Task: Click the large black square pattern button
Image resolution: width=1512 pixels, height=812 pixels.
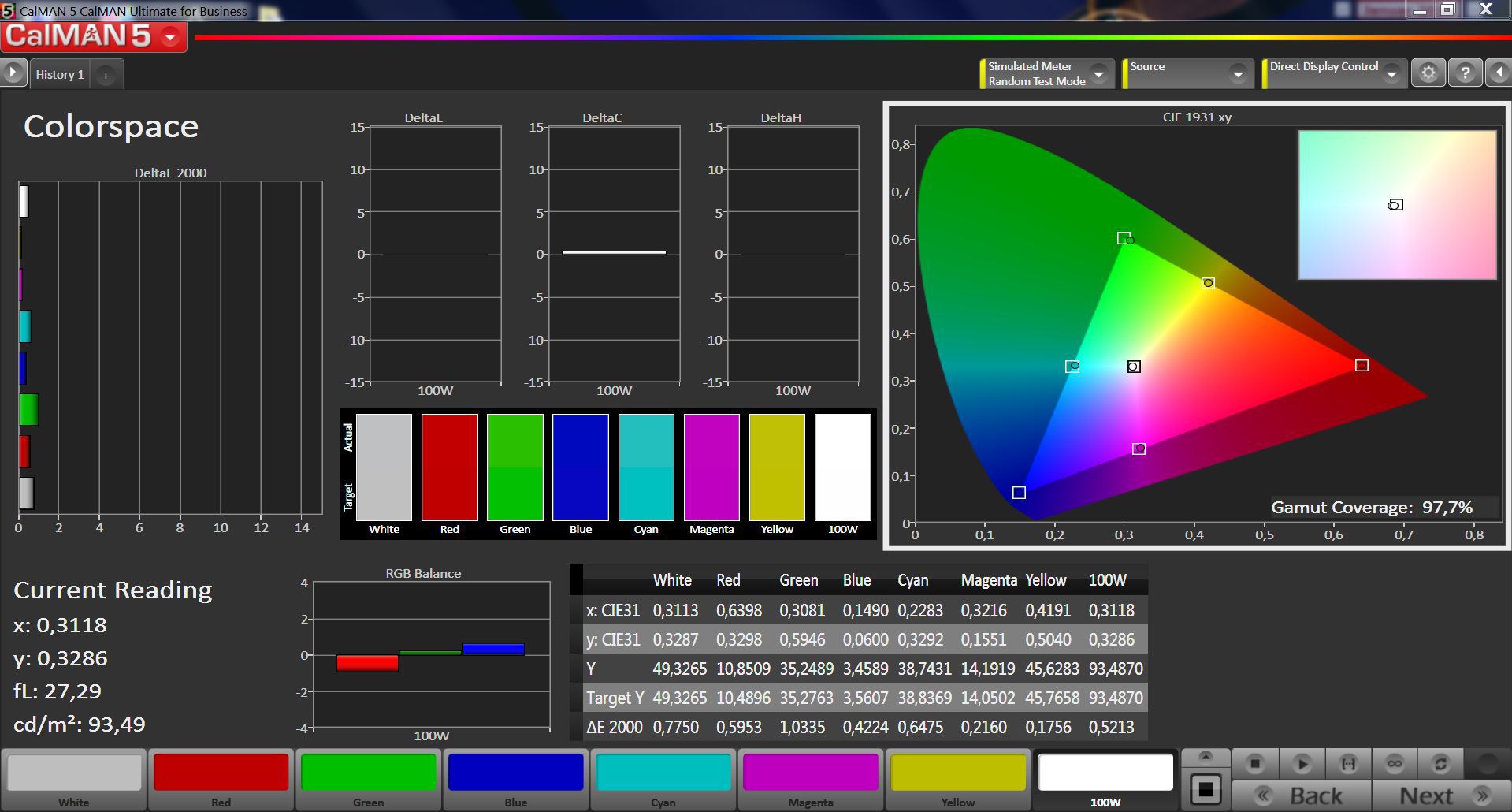Action: pyautogui.click(x=1205, y=789)
